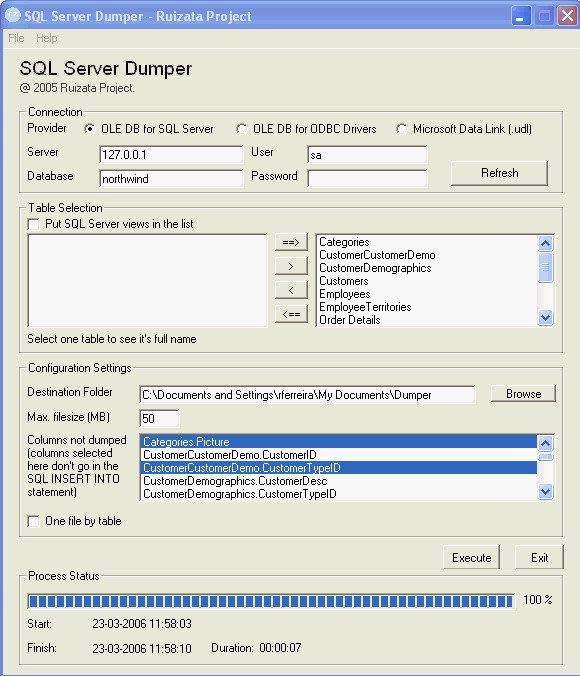Open the File menu
This screenshot has height=676, width=580.
(16, 38)
